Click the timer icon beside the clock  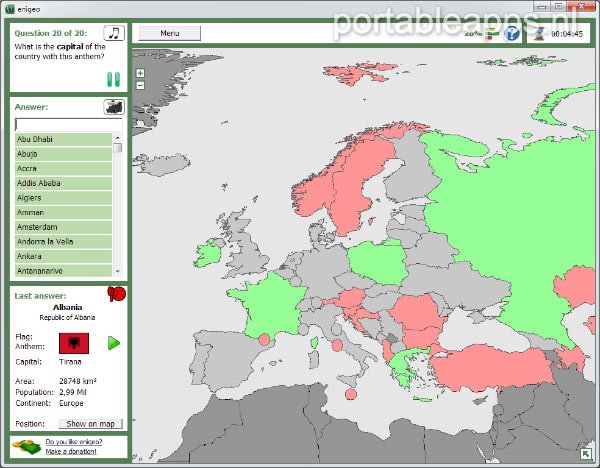click(x=539, y=33)
